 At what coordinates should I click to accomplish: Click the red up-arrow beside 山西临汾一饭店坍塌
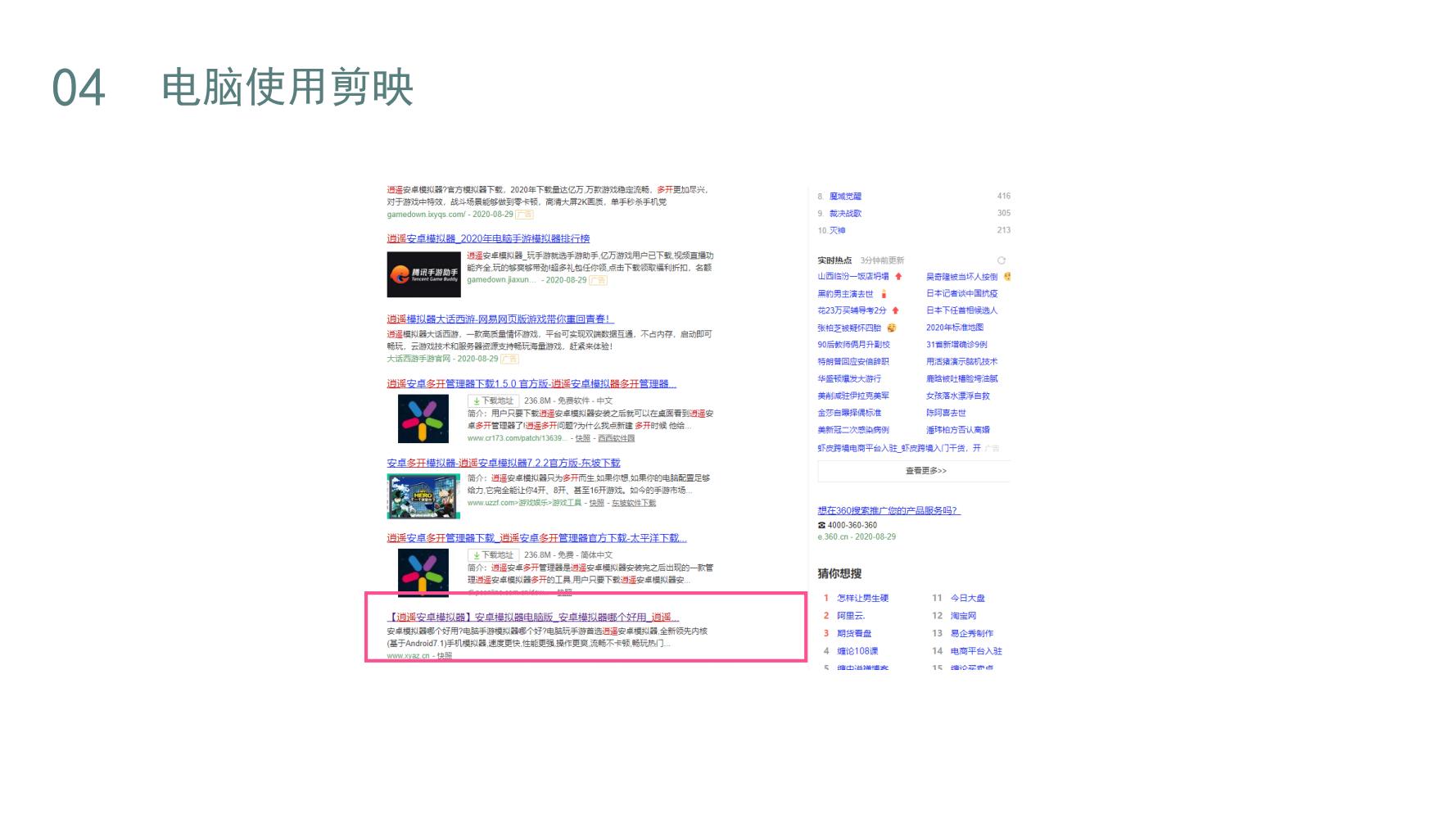[899, 277]
